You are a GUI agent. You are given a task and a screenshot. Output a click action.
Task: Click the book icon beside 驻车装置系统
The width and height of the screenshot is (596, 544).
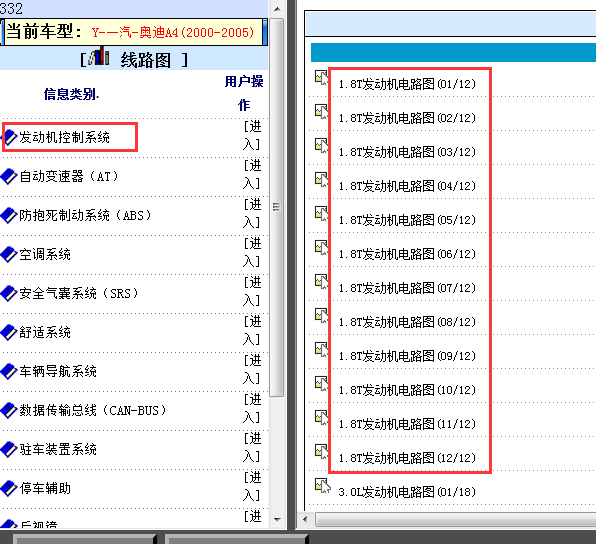pos(9,449)
